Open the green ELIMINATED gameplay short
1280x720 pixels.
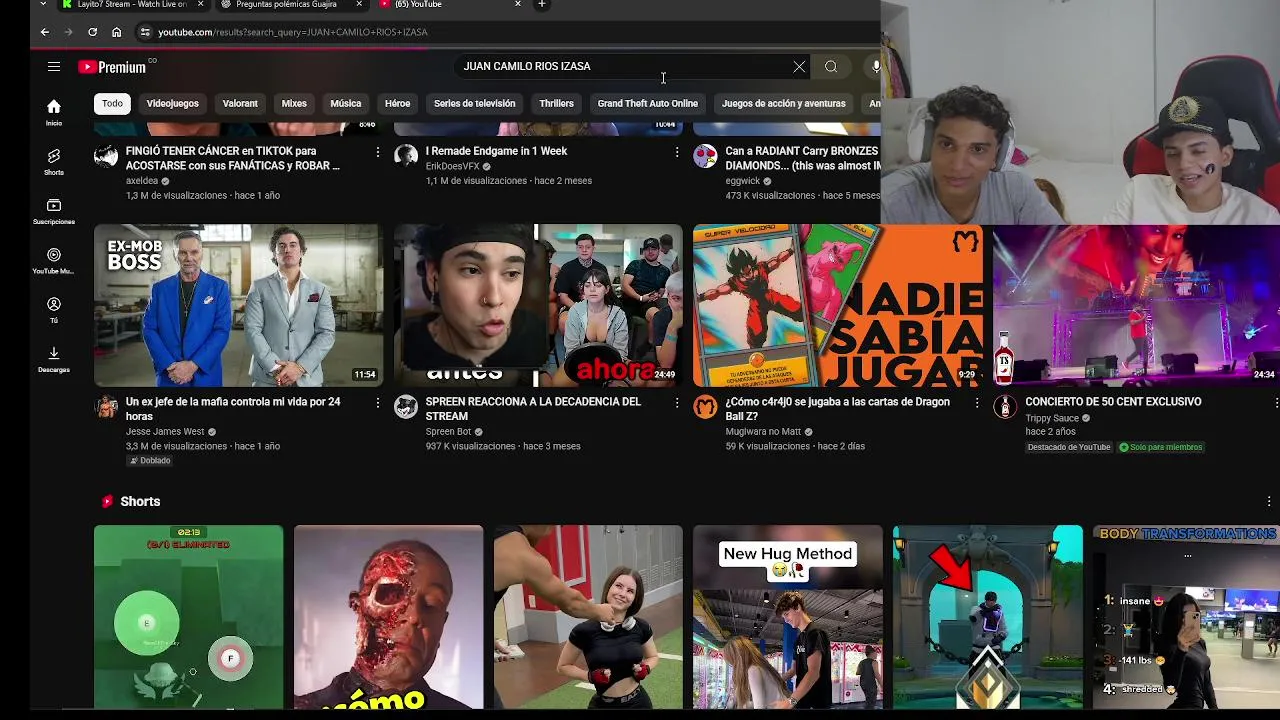coord(189,617)
